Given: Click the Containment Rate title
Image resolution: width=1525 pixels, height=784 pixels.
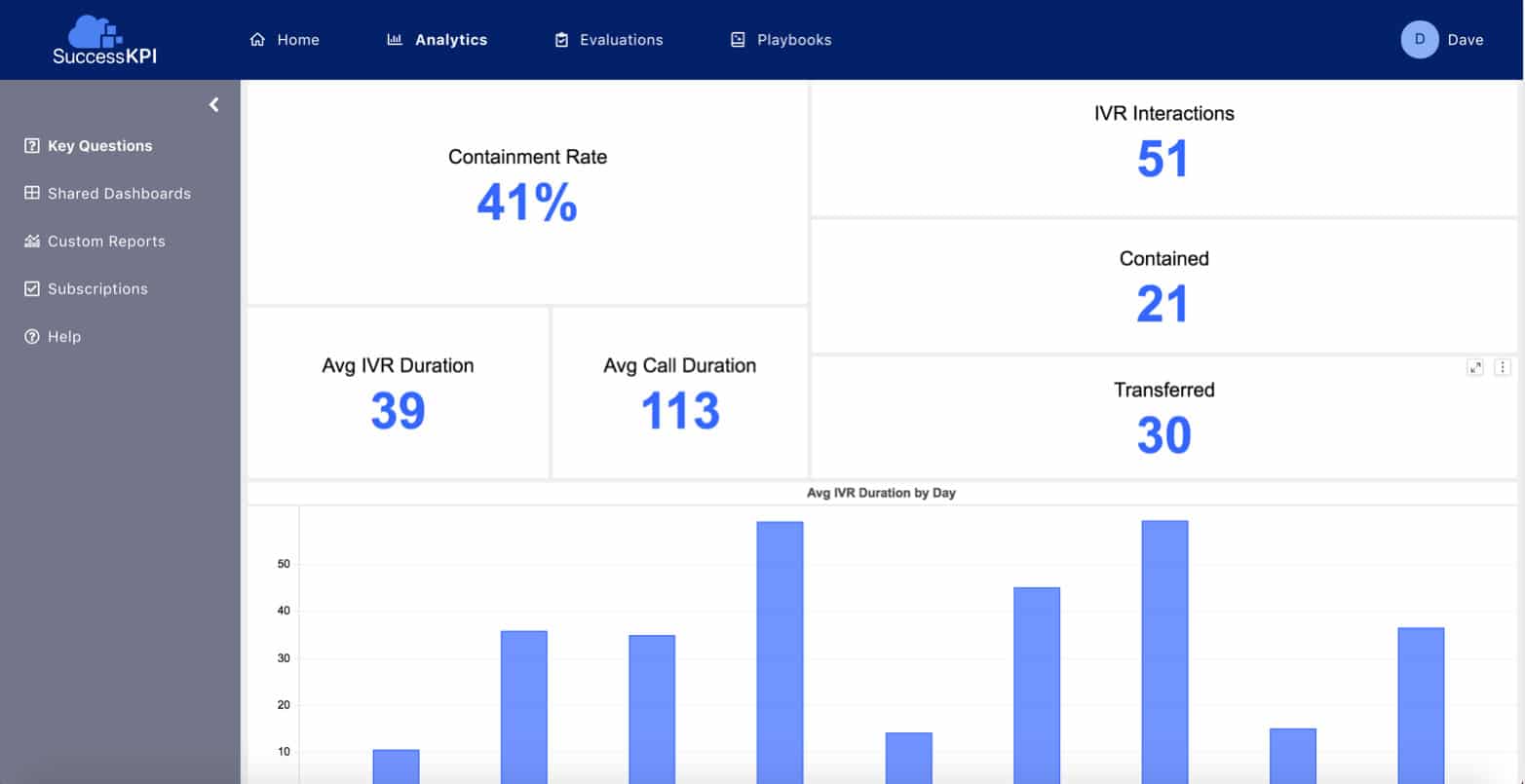Looking at the screenshot, I should coord(527,157).
